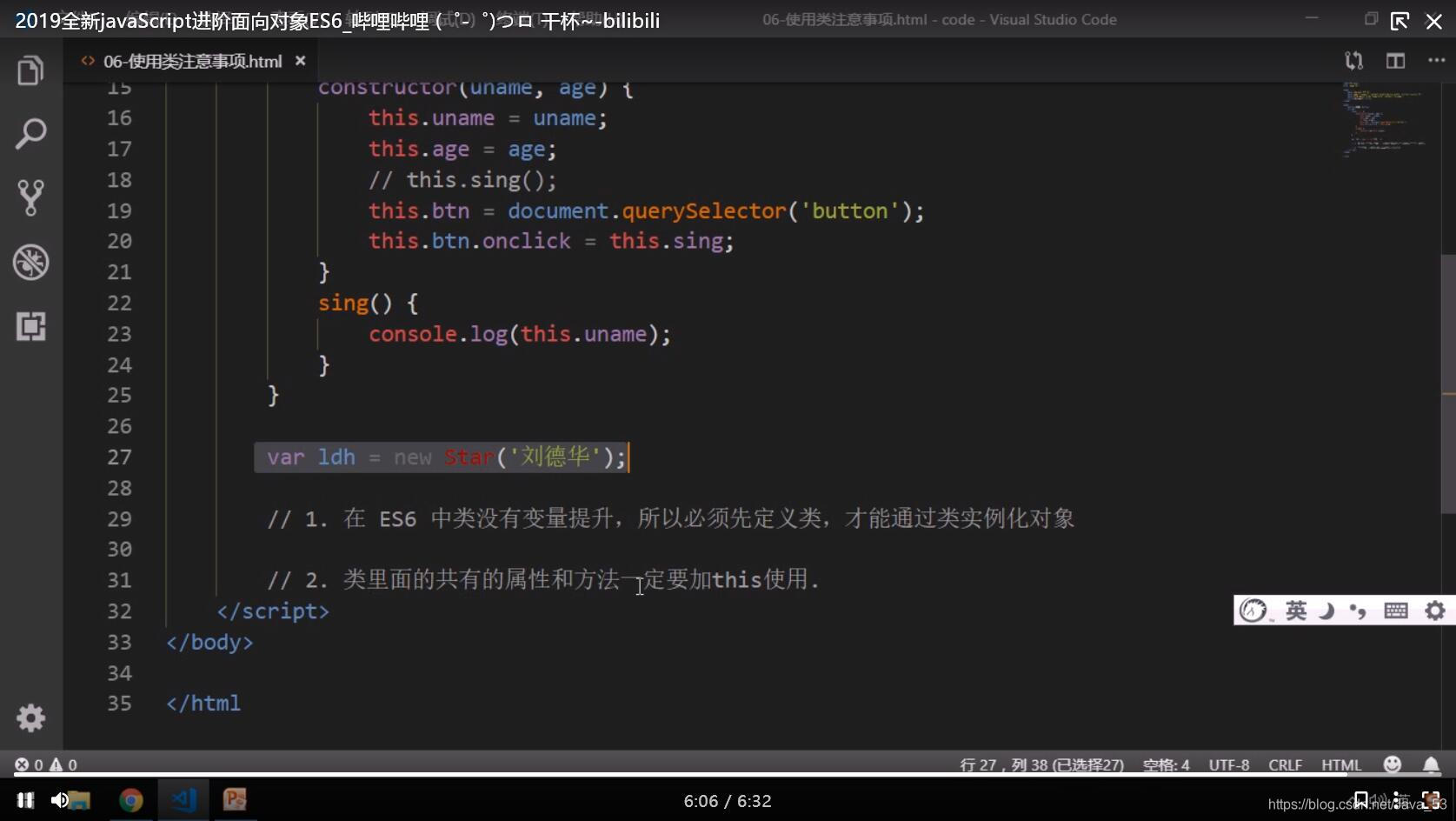Click the Visual Studio Code taskbar icon
The height and width of the screenshot is (821, 1456).
[x=183, y=800]
